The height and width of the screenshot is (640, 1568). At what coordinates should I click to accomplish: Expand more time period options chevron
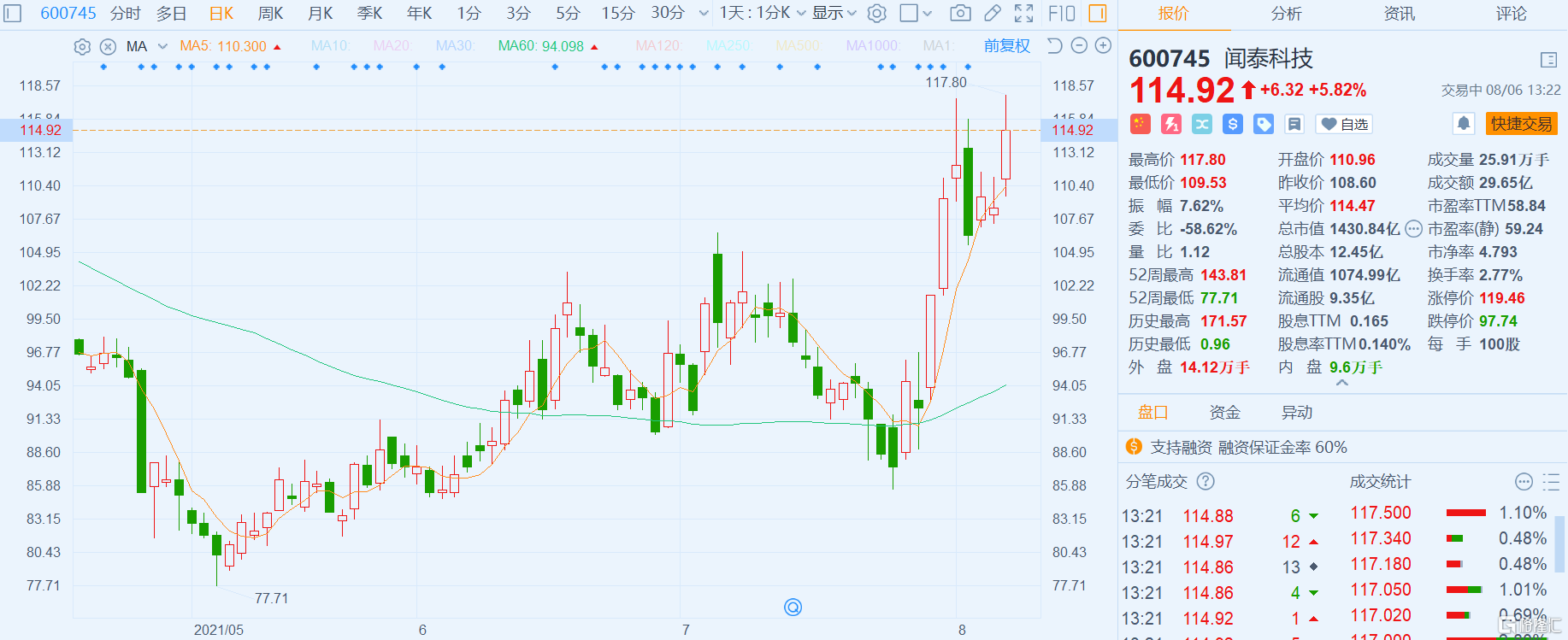704,13
